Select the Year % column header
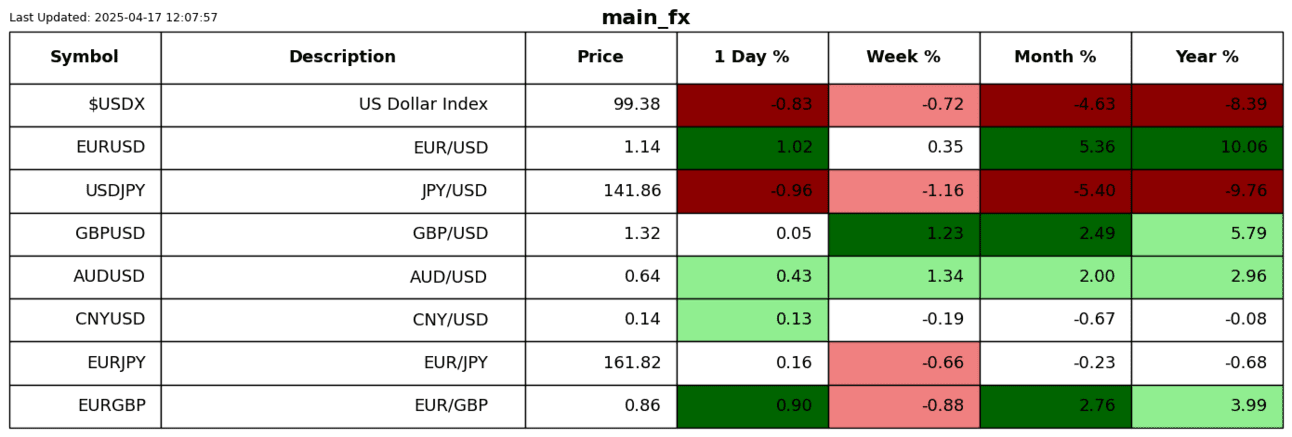The image size is (1292, 437). 1207,58
